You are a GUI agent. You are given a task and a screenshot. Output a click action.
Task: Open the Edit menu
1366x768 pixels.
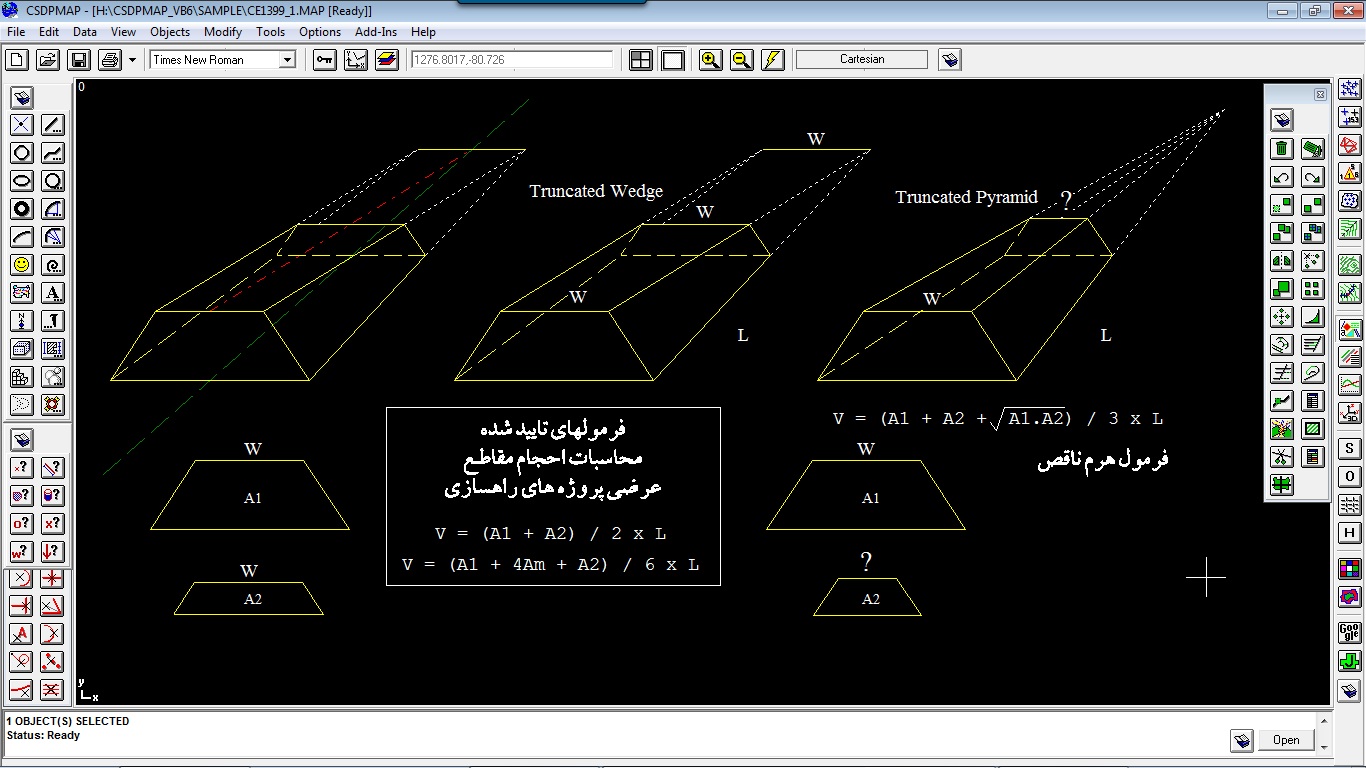(x=49, y=32)
